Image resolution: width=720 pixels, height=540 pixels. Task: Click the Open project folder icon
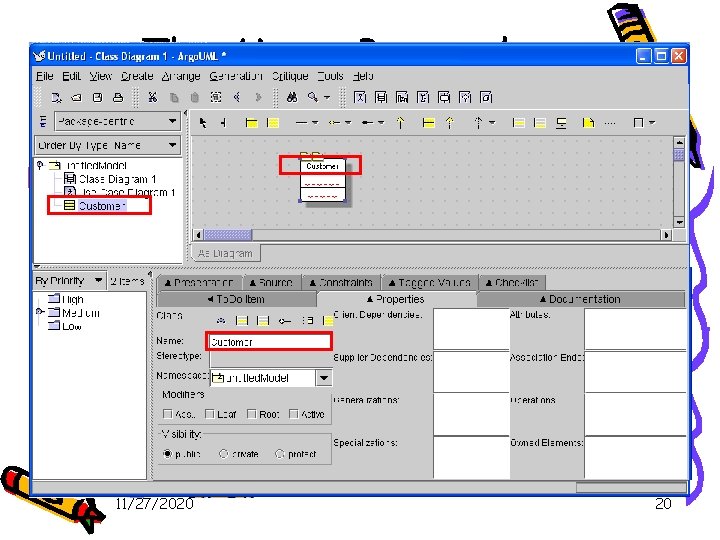pos(77,97)
